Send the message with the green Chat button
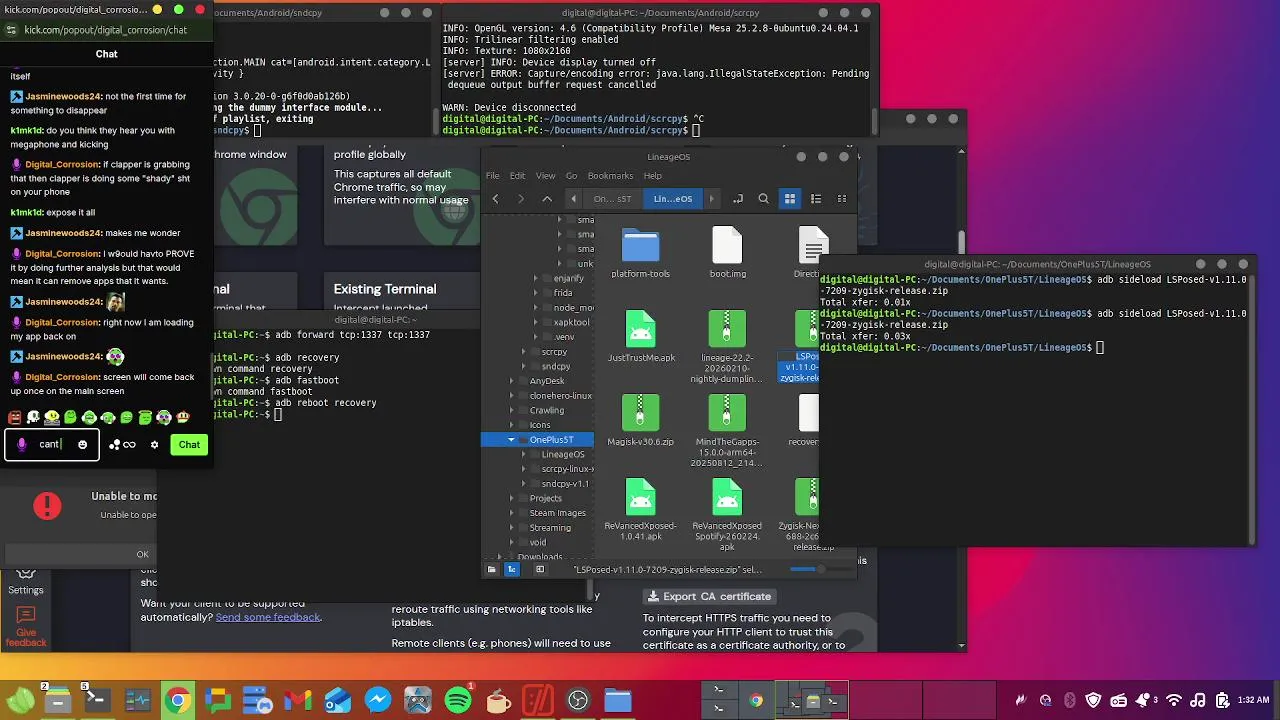Image resolution: width=1280 pixels, height=720 pixels. 189,445
